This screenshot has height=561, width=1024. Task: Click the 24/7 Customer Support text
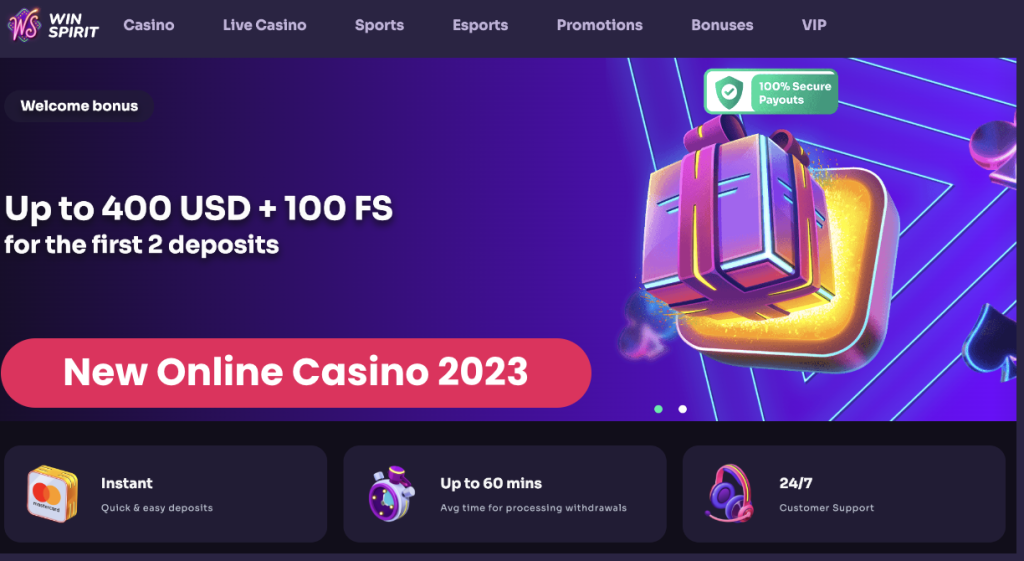[826, 494]
